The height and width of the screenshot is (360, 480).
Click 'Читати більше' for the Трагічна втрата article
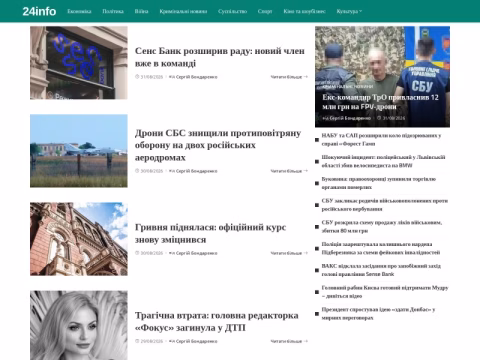pyautogui.click(x=289, y=341)
